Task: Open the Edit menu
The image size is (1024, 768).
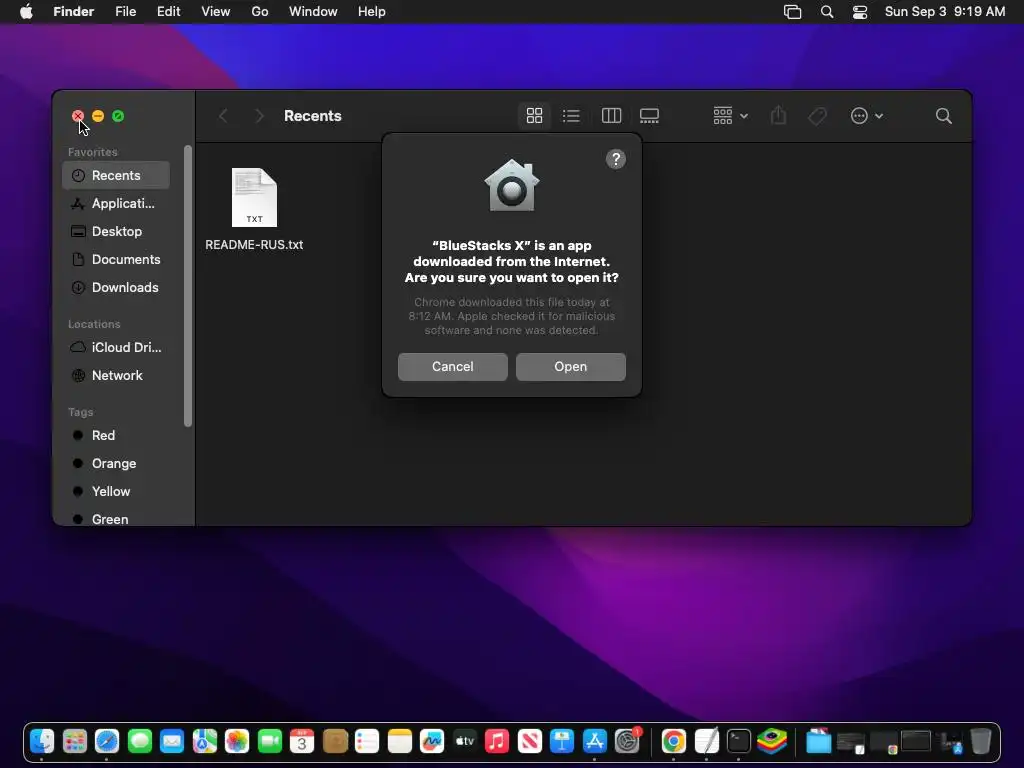Action: tap(168, 11)
